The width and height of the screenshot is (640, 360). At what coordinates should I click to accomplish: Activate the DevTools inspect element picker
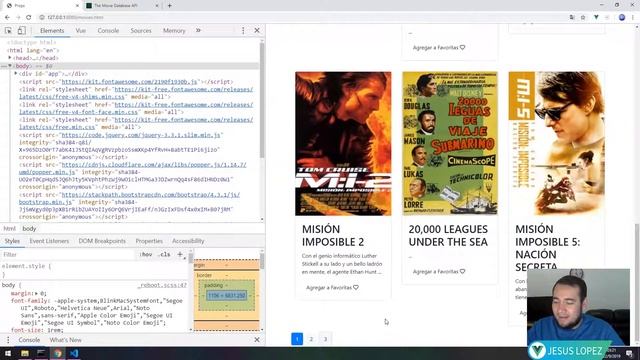[8, 31]
